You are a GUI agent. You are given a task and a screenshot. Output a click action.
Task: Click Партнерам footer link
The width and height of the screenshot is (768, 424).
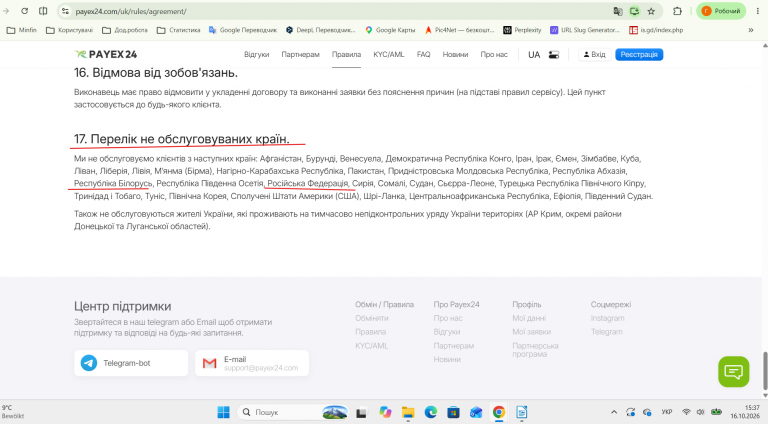click(x=454, y=346)
